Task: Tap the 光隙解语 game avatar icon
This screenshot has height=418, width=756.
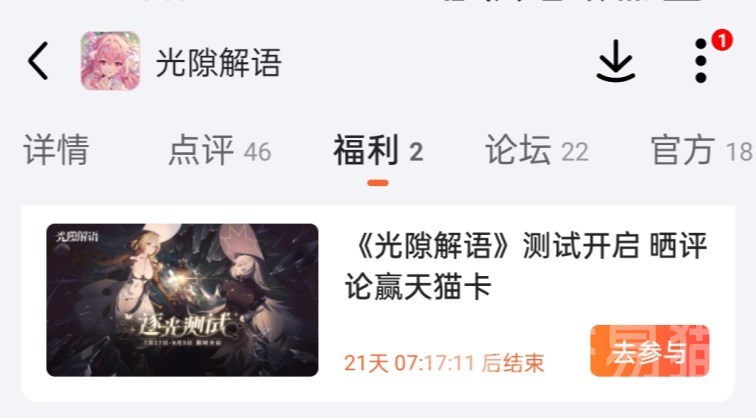Action: pyautogui.click(x=110, y=61)
